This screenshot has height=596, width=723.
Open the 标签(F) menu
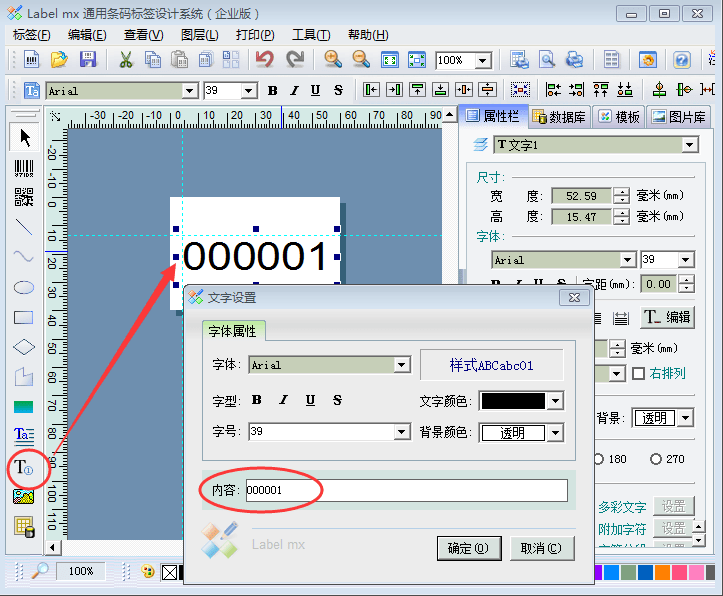[x=31, y=35]
